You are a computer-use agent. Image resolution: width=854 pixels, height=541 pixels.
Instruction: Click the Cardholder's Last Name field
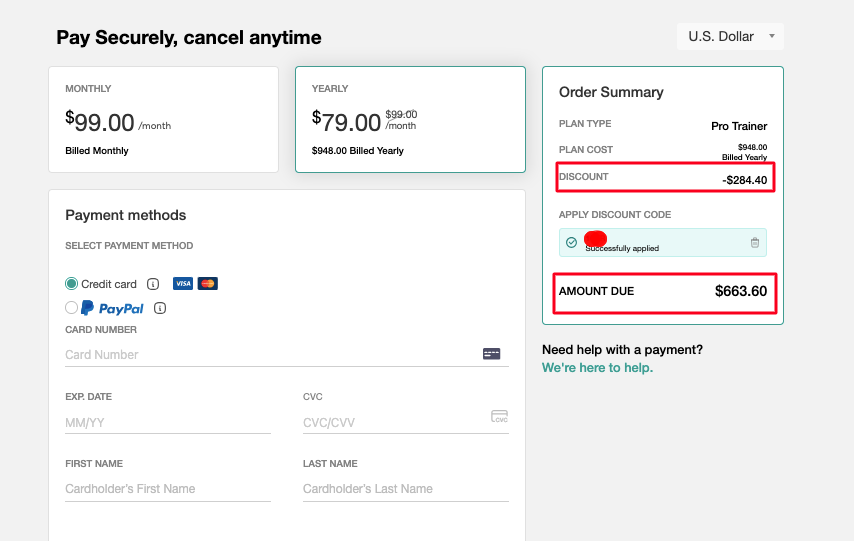pyautogui.click(x=404, y=489)
